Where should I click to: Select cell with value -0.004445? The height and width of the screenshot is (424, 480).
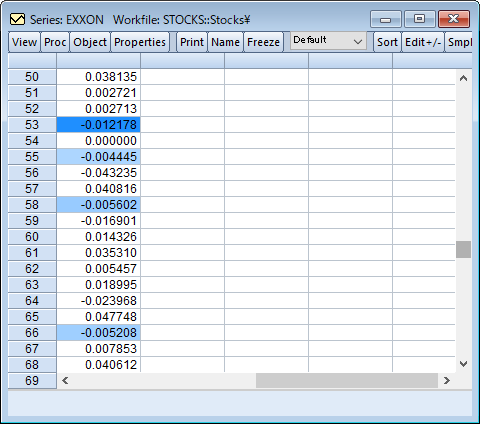[x=99, y=157]
